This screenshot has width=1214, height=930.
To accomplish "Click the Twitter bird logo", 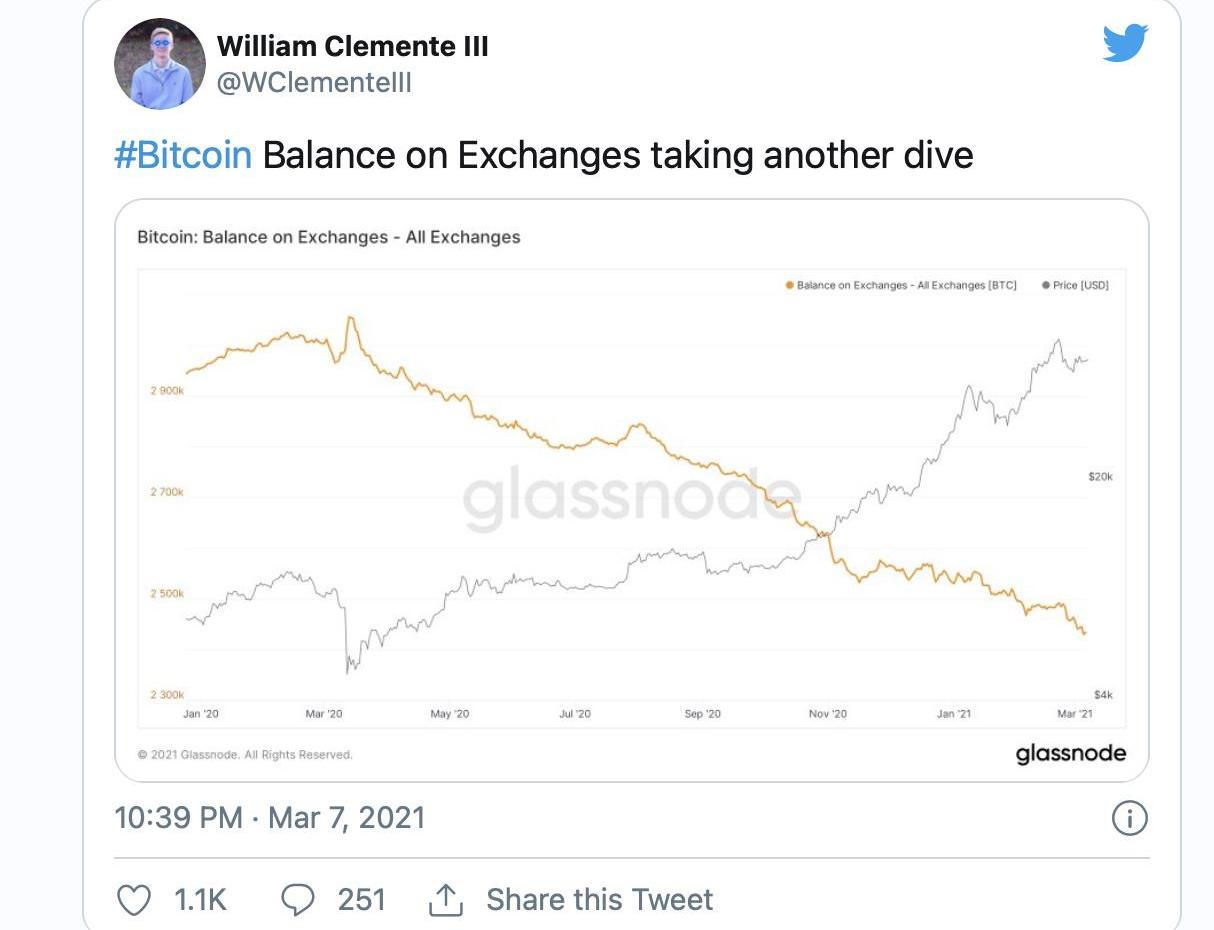I will click(1125, 44).
